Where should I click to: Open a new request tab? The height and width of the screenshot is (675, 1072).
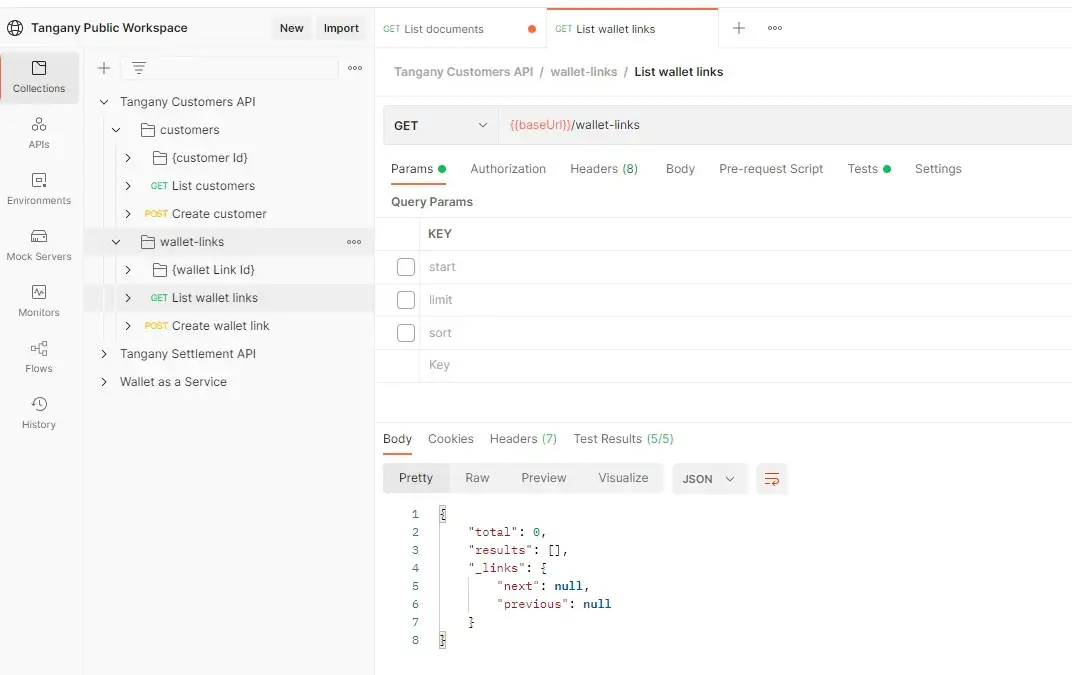tap(739, 28)
